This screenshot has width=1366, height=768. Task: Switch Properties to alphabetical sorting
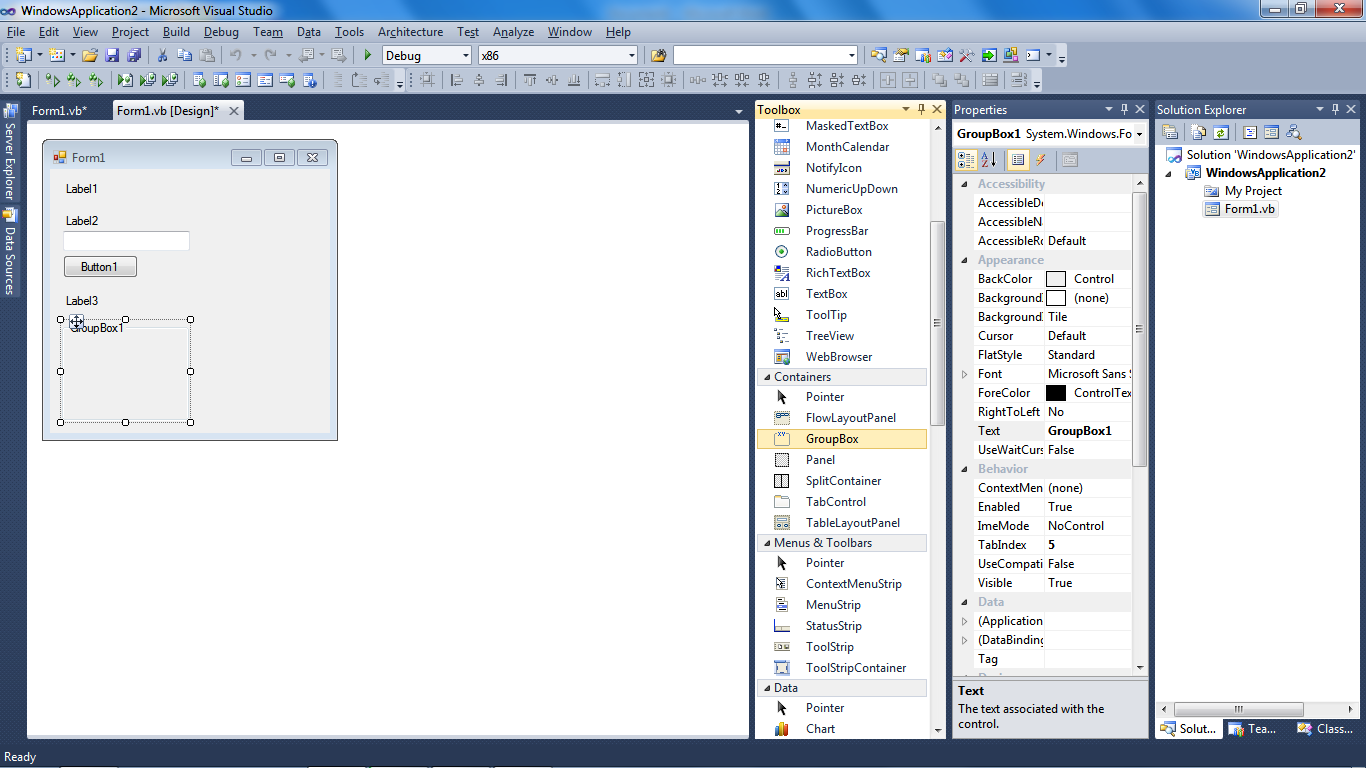(x=986, y=160)
